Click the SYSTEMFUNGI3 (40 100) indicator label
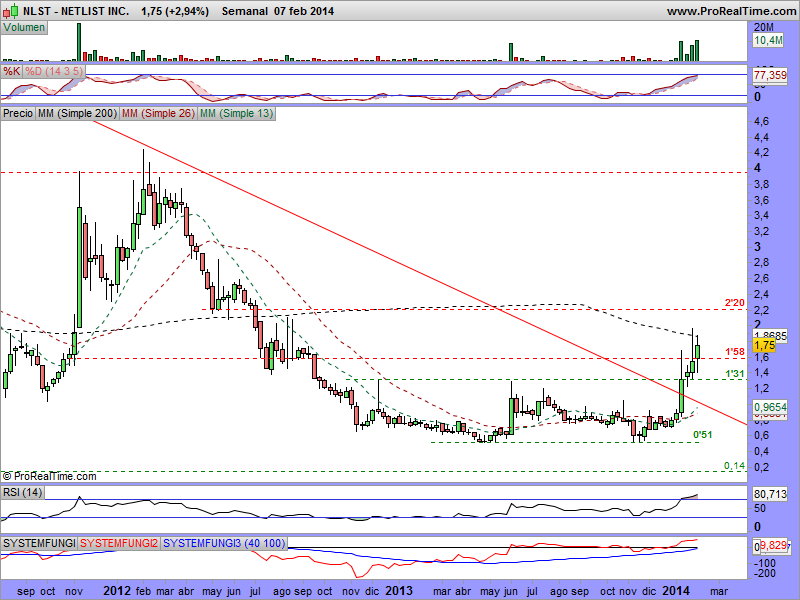800x600 pixels. click(224, 543)
